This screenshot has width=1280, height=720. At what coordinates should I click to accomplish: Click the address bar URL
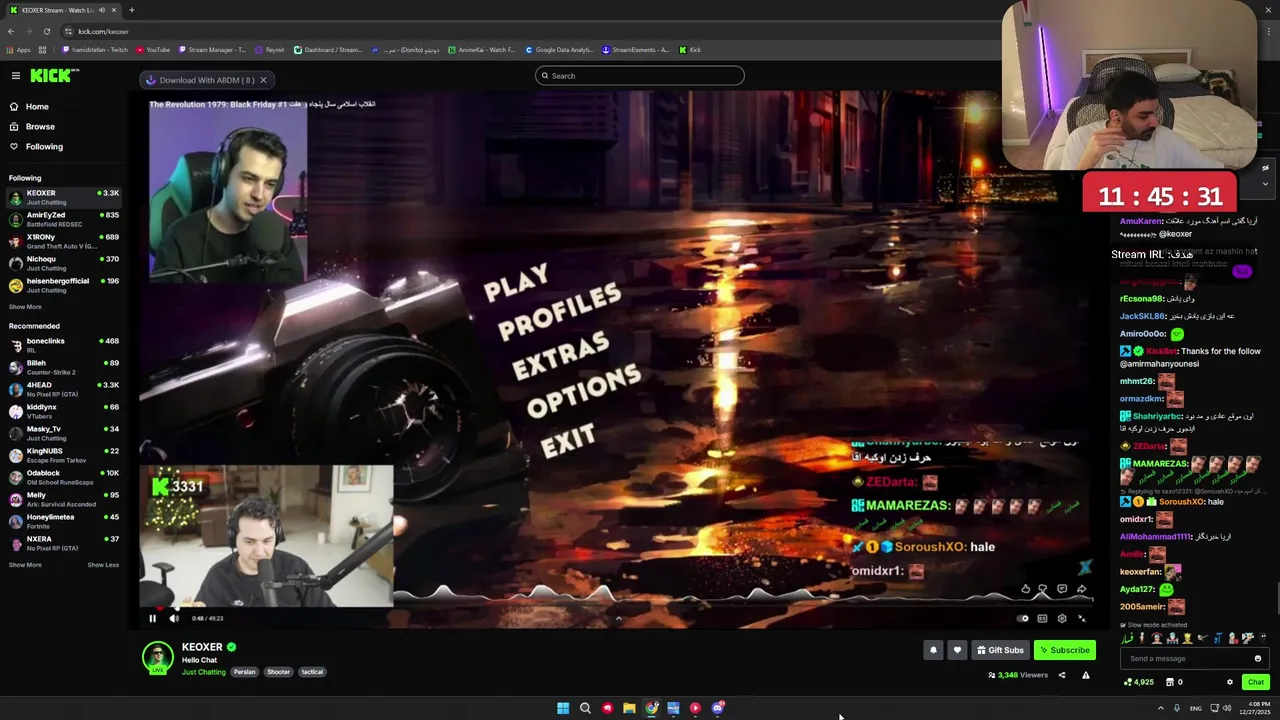[103, 31]
